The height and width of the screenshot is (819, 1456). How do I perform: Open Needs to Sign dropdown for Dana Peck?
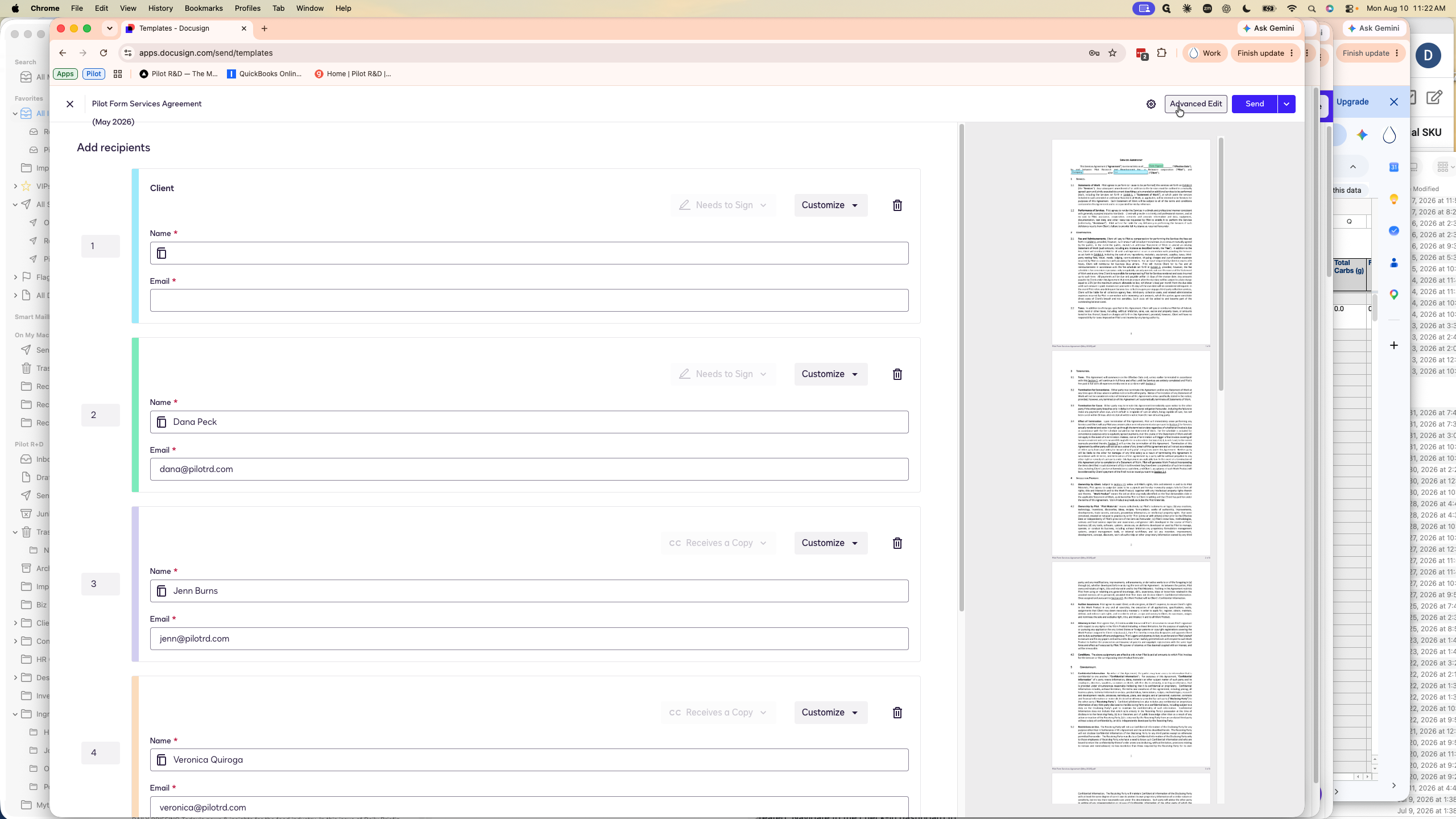(723, 374)
